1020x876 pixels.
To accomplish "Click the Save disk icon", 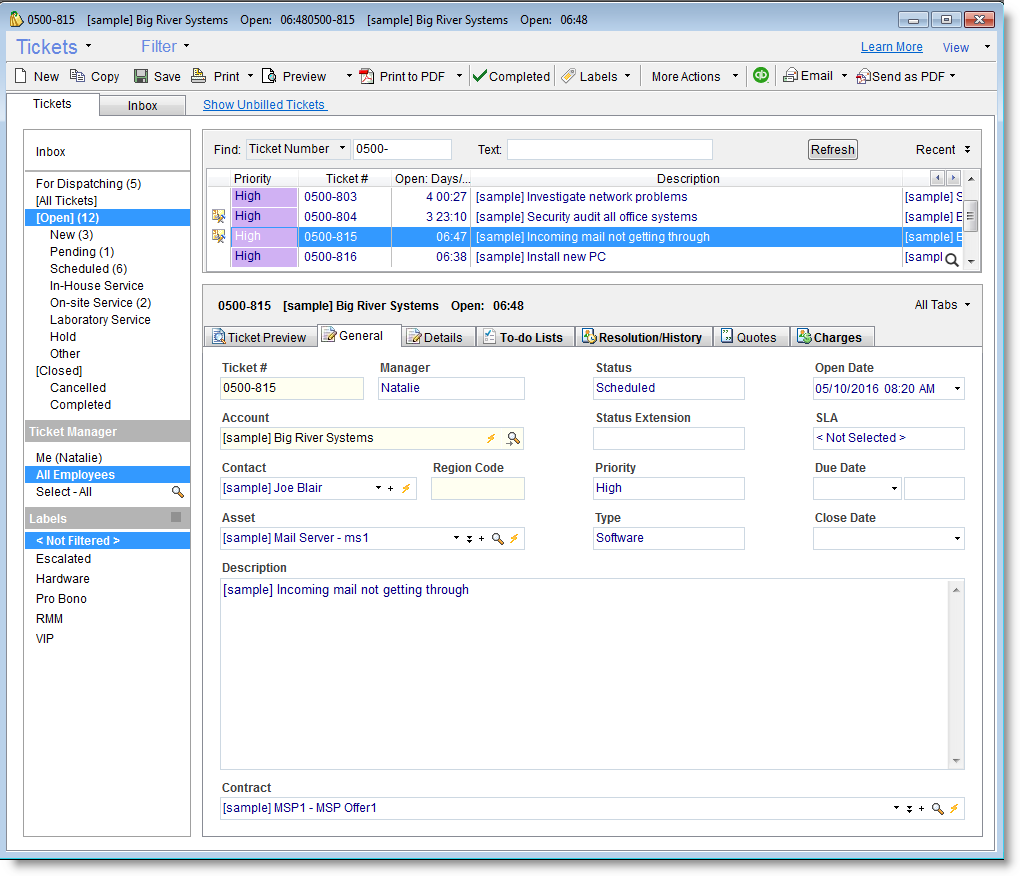I will [x=141, y=76].
